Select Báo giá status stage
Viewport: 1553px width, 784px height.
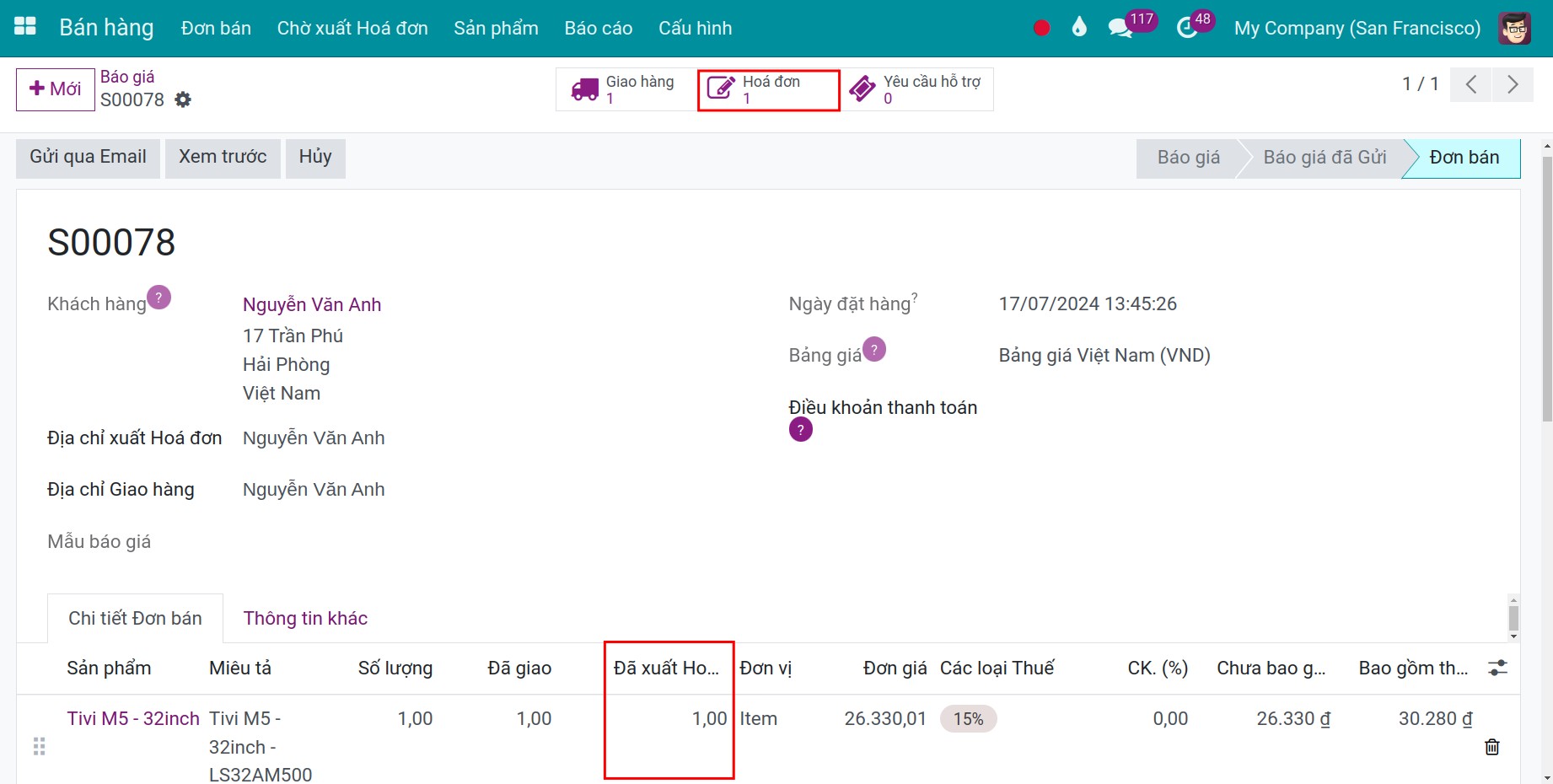pyautogui.click(x=1188, y=158)
